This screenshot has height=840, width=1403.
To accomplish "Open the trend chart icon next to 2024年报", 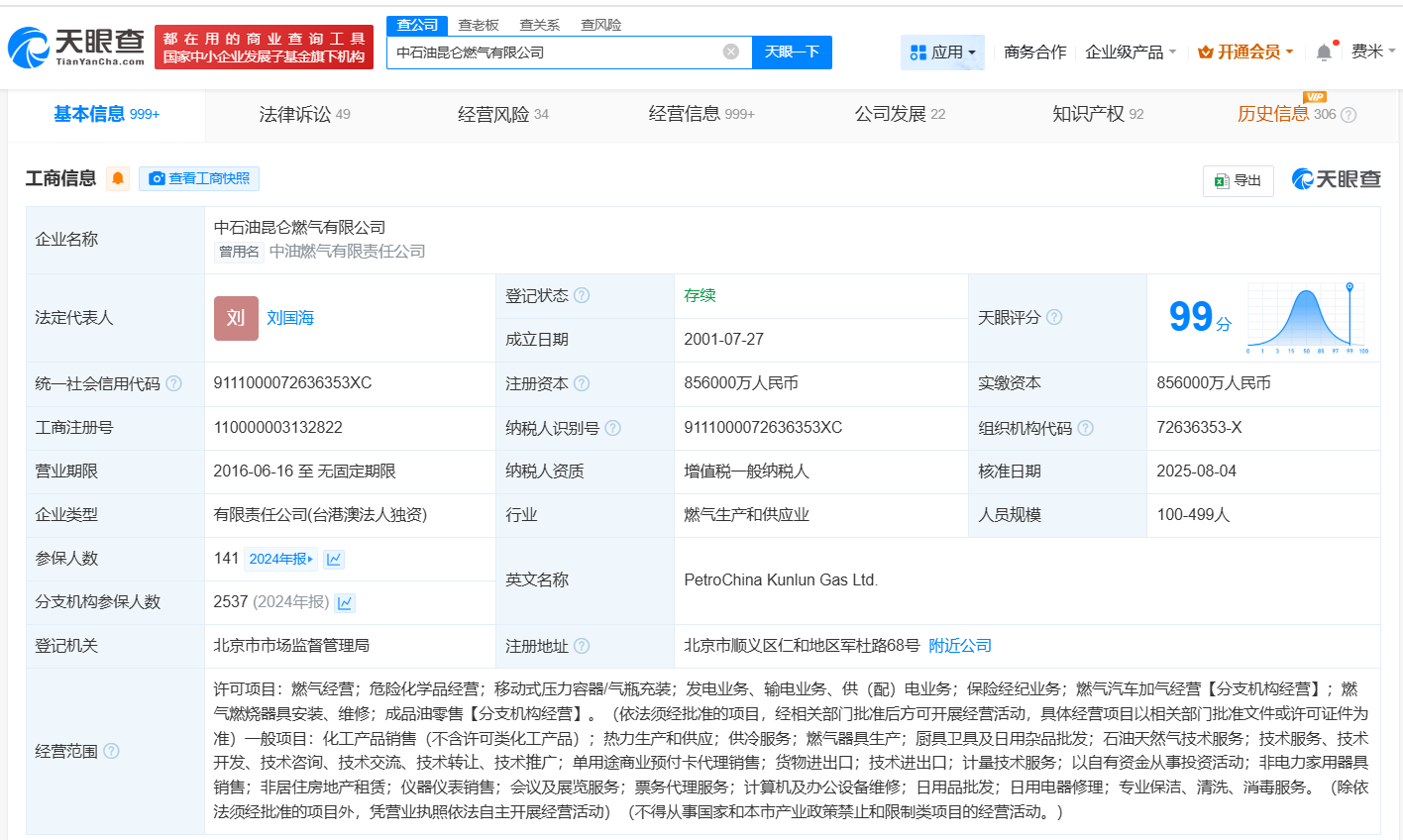I will 334,560.
